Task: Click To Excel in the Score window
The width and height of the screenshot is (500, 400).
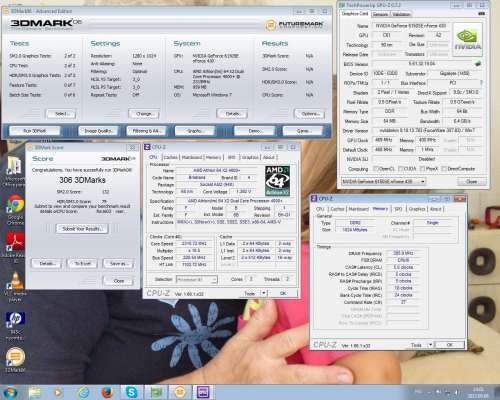Action: [82, 264]
